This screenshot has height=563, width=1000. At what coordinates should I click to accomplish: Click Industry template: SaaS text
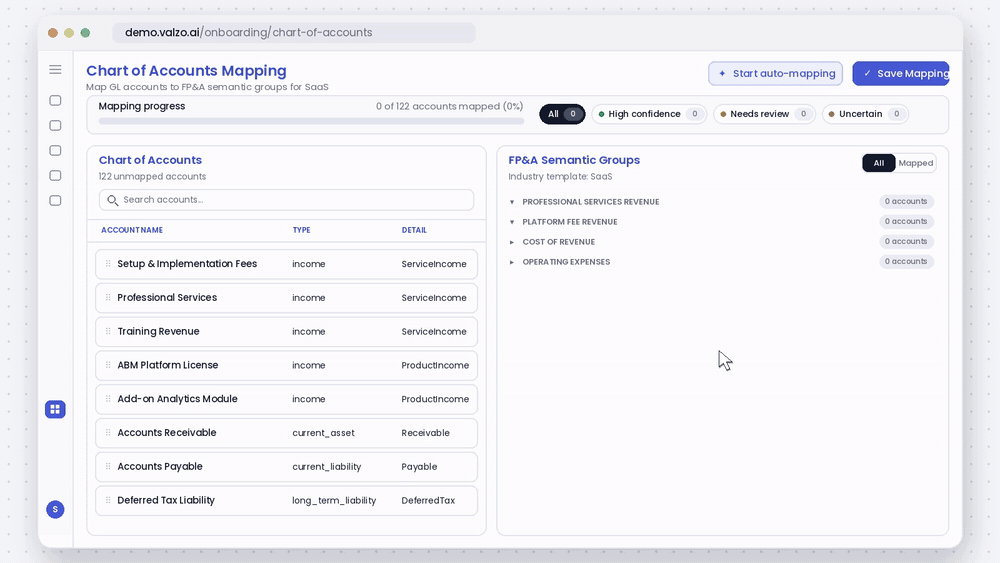point(560,177)
